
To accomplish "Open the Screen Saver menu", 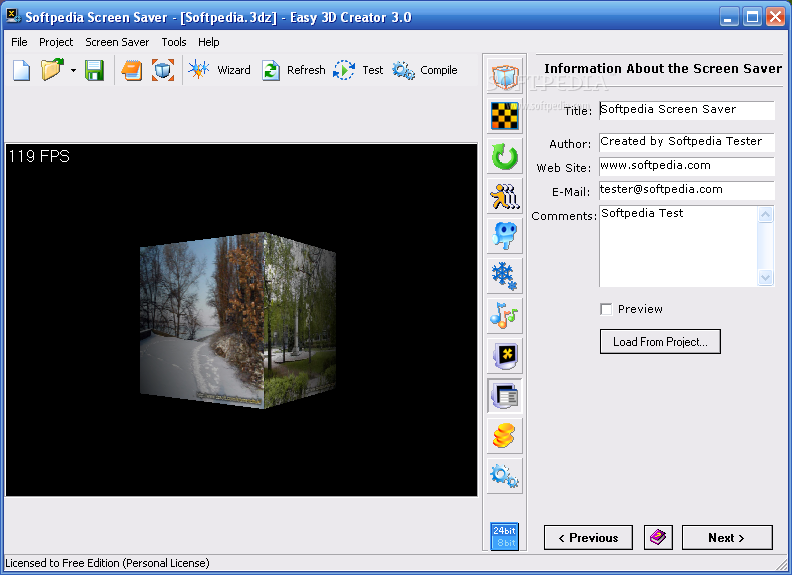I will click(x=117, y=42).
